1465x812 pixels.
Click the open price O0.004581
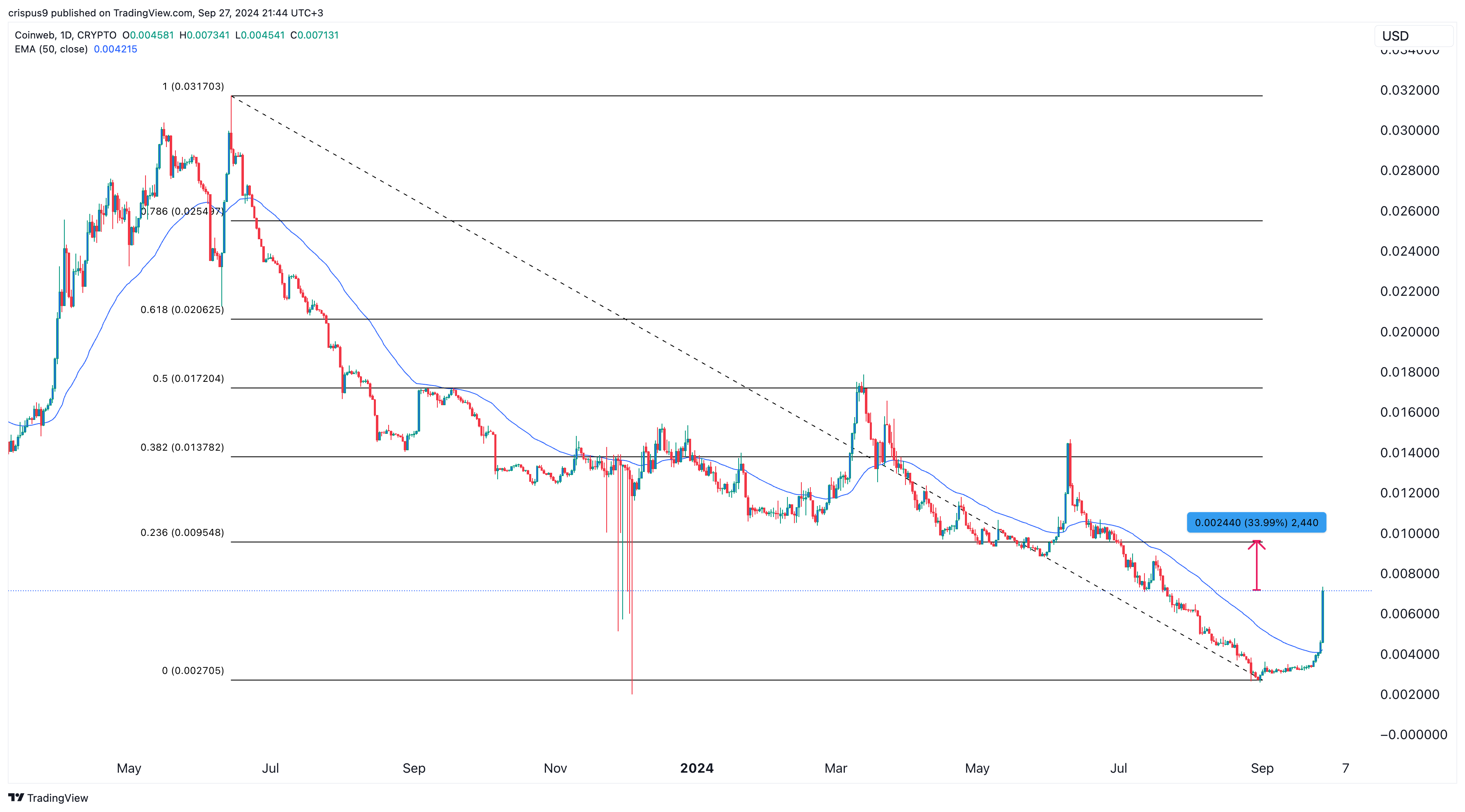pyautogui.click(x=148, y=35)
